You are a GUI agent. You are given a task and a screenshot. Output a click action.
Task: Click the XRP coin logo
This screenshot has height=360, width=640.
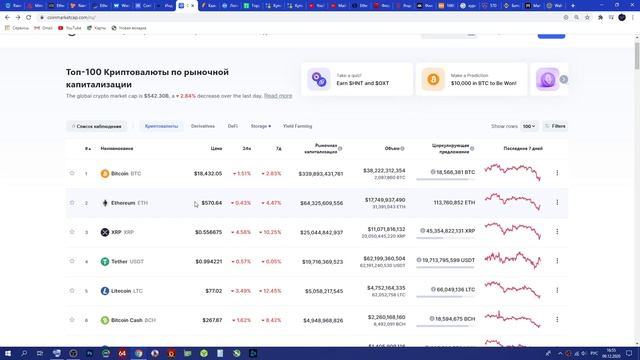tap(105, 232)
